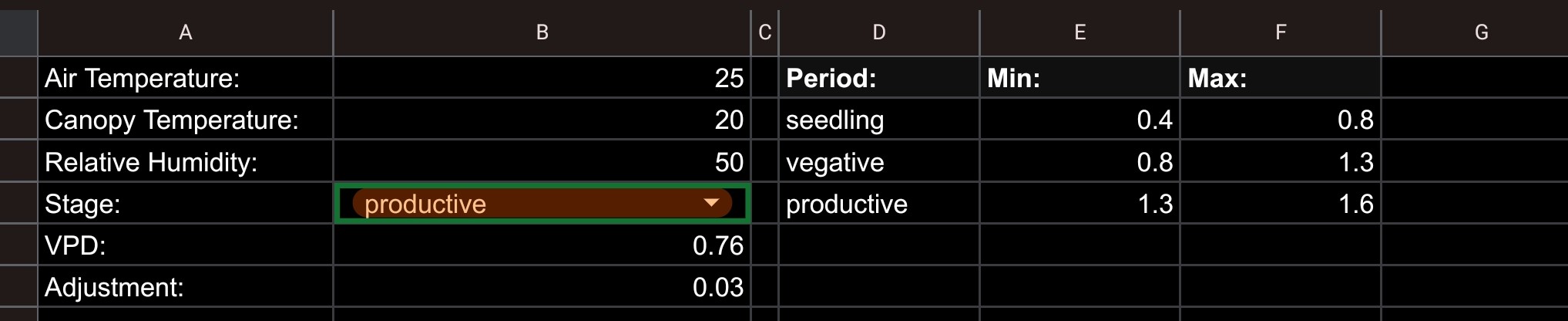Select the Adjustment value cell 0.03
The width and height of the screenshot is (1568, 321).
click(542, 287)
